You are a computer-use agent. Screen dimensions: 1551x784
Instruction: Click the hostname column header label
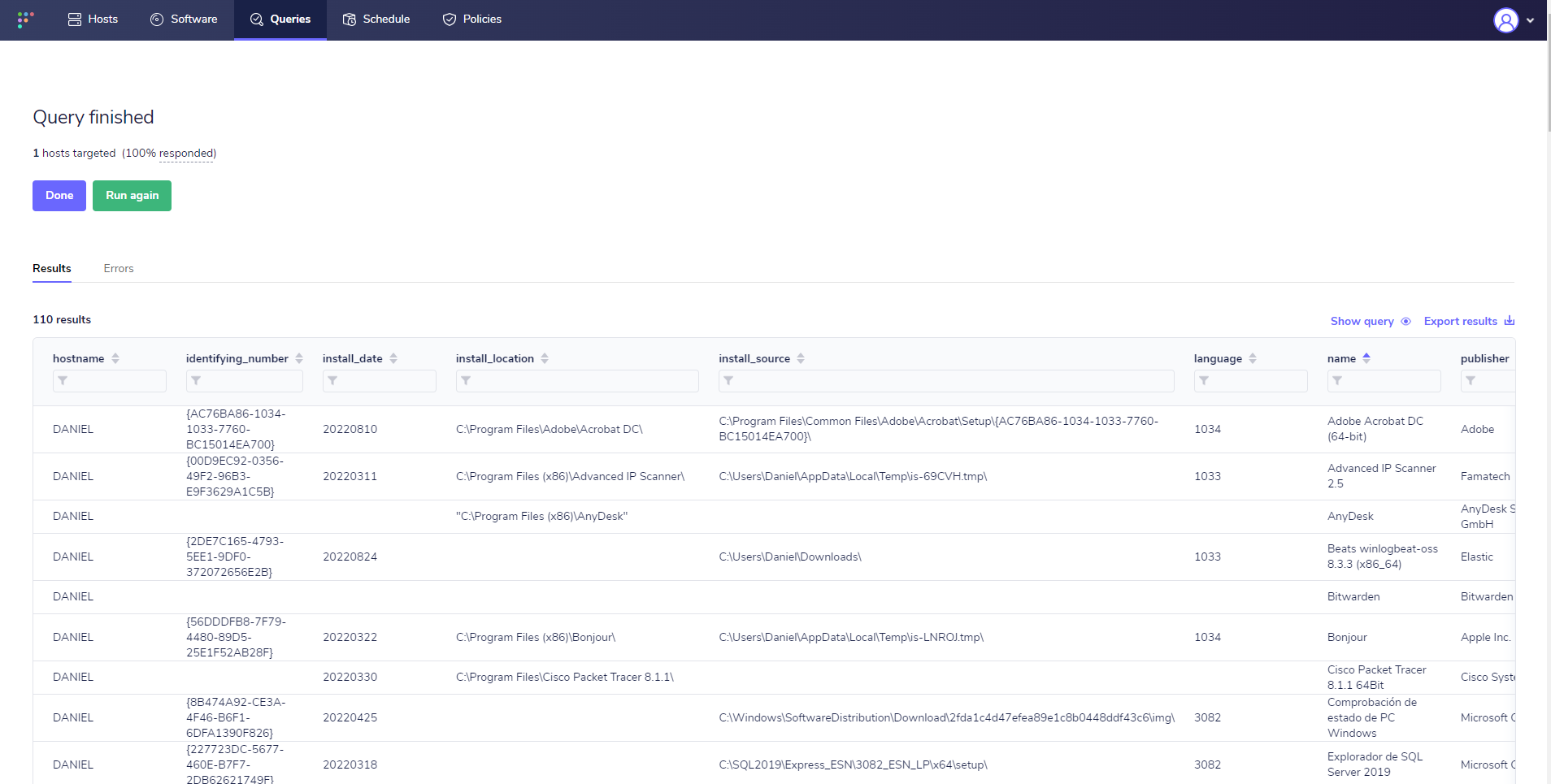click(x=78, y=358)
